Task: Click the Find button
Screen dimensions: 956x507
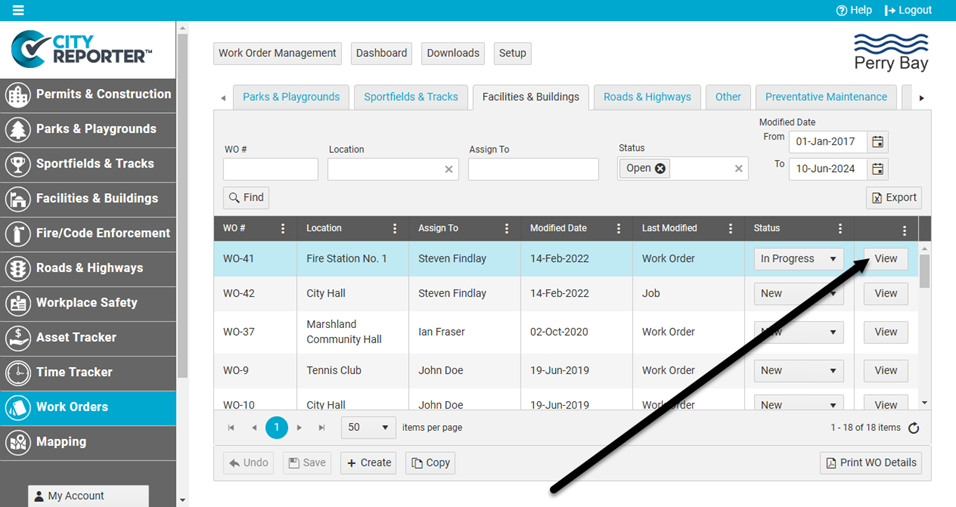Action: (x=246, y=198)
